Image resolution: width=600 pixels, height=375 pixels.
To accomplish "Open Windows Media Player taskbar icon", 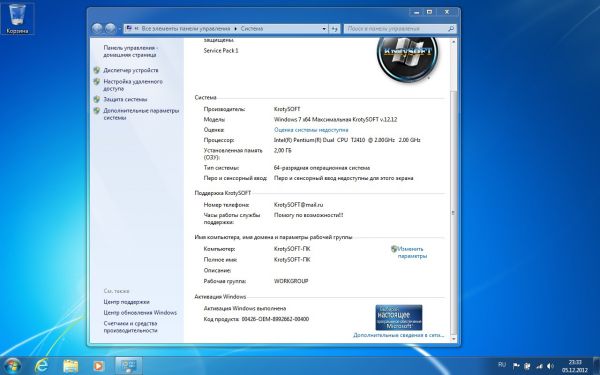I will (x=98, y=366).
